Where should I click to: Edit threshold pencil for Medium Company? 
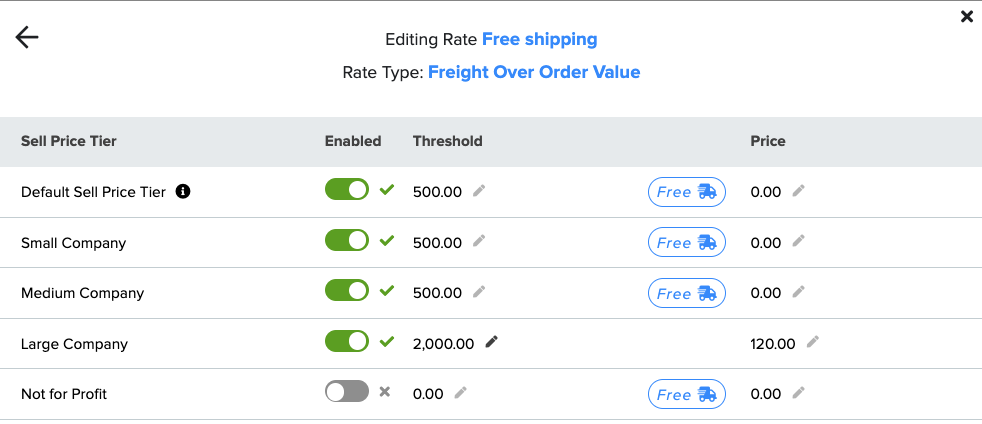click(x=479, y=291)
